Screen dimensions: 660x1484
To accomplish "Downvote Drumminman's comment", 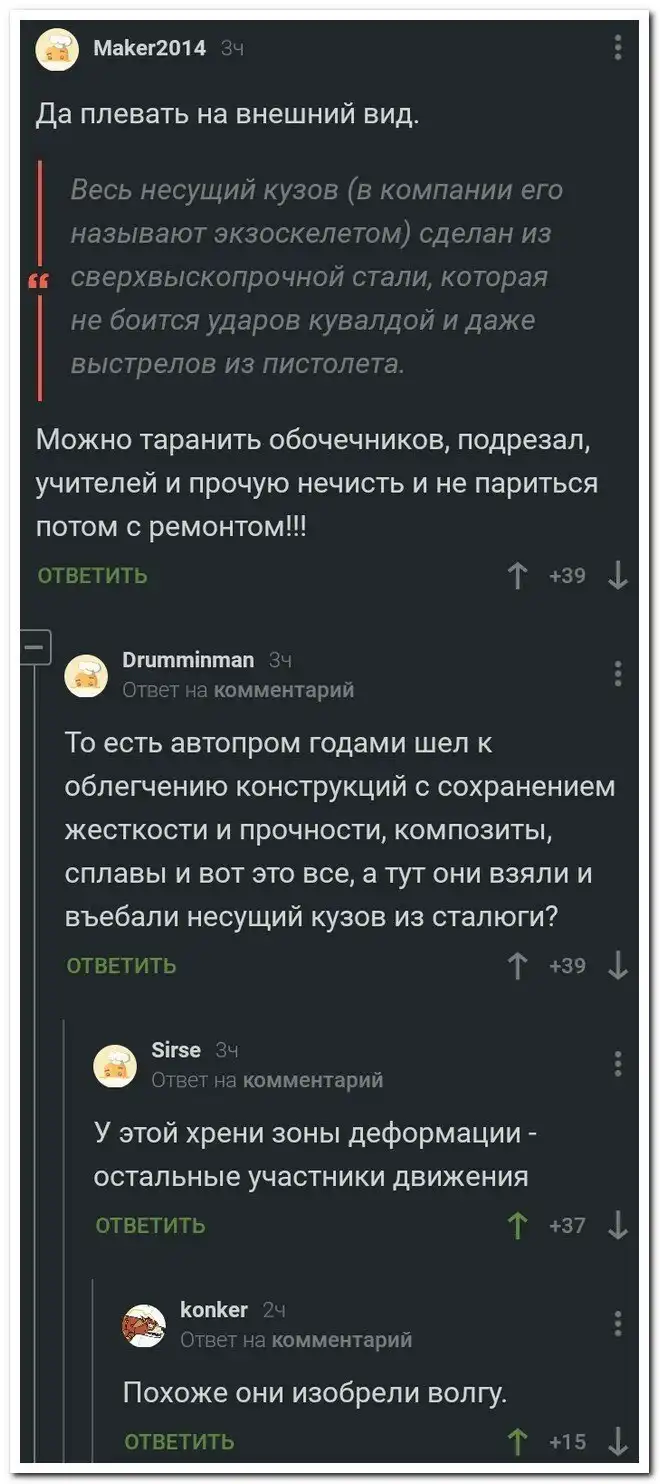I will click(618, 966).
